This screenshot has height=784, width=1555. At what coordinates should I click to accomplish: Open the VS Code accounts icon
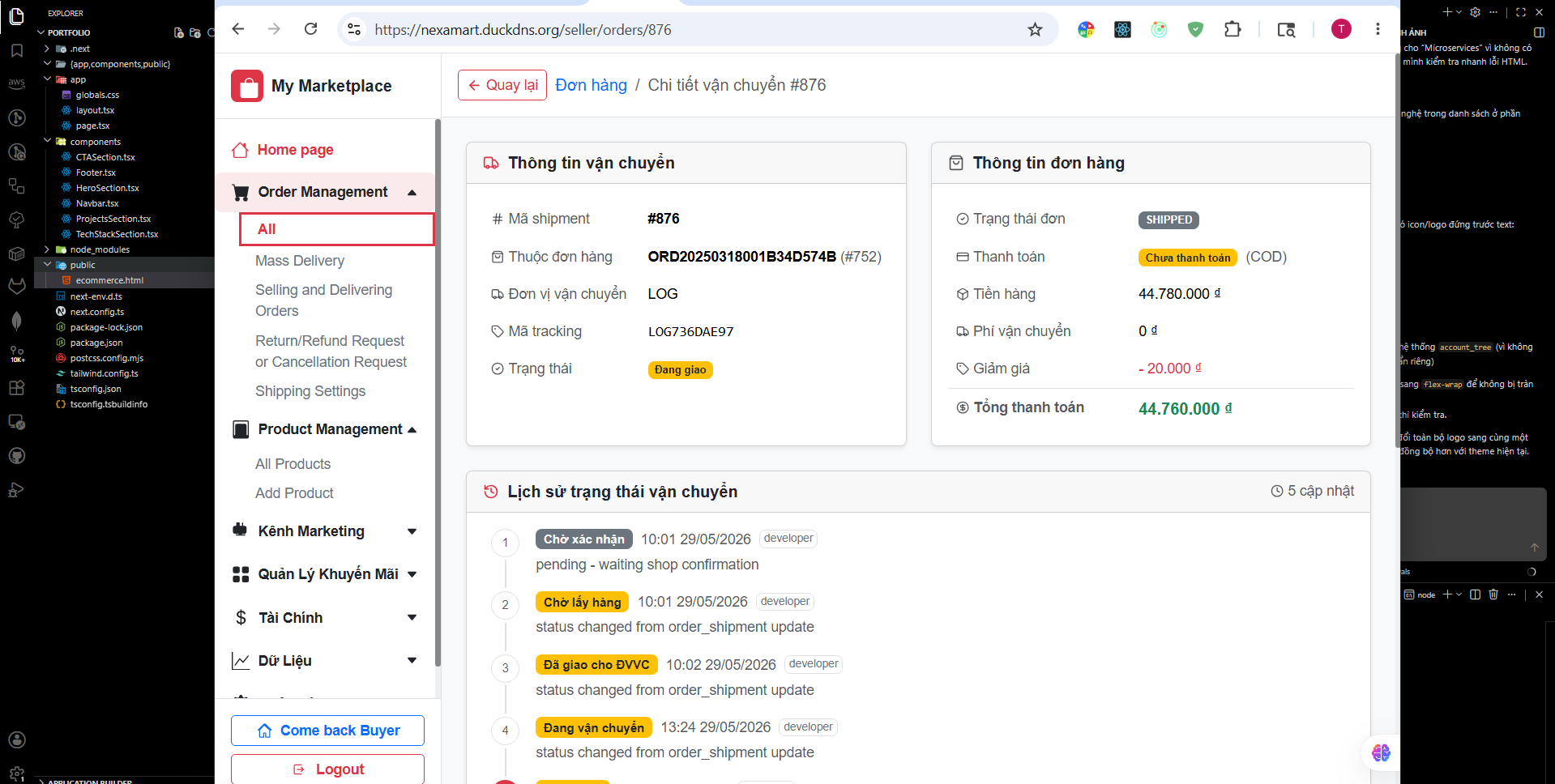[16, 739]
